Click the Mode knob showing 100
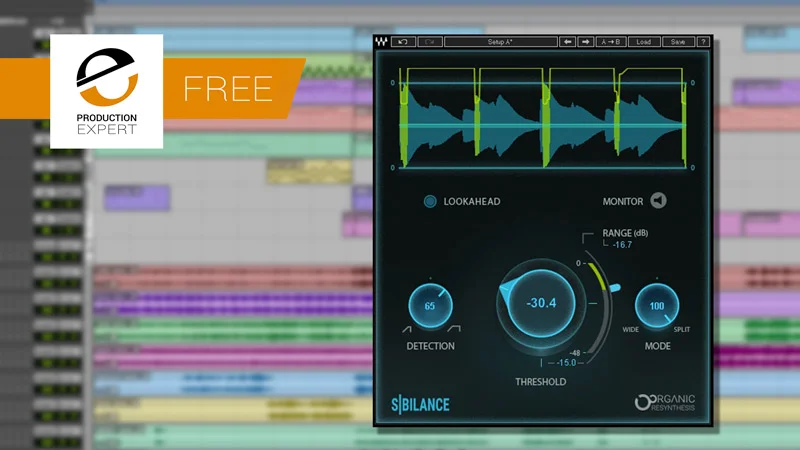 pyautogui.click(x=657, y=306)
